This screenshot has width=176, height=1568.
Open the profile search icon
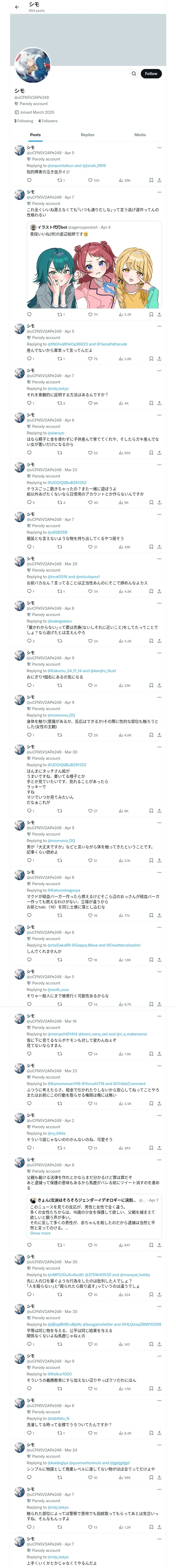tap(133, 74)
